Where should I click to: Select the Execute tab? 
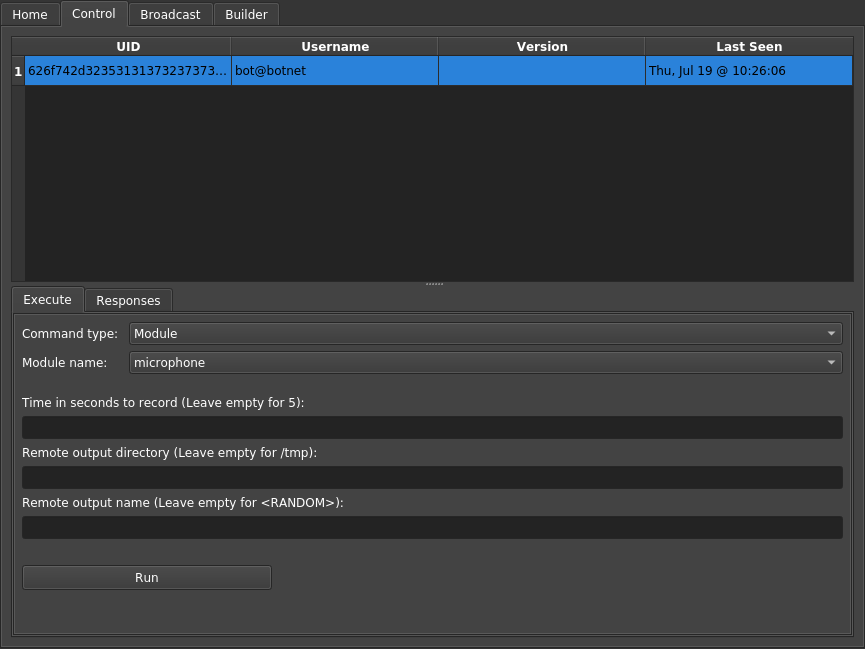point(47,299)
